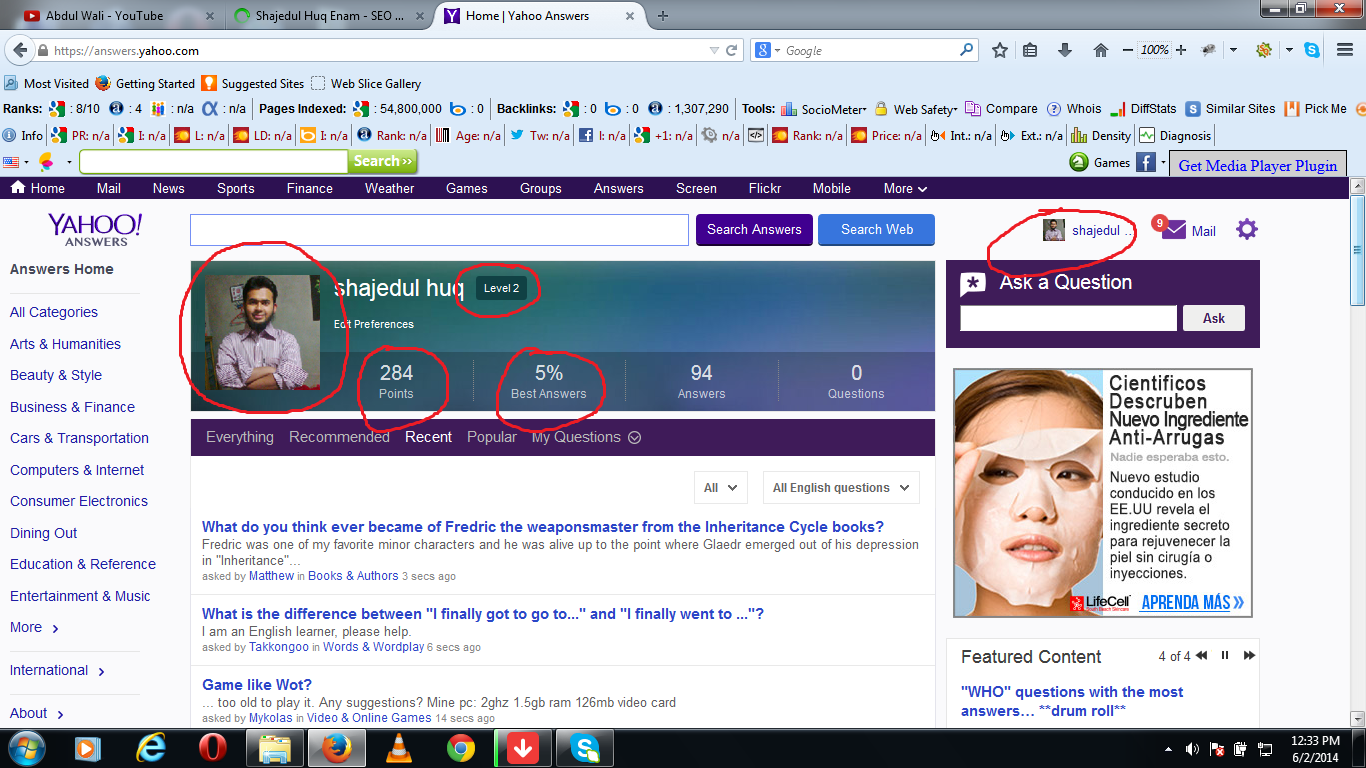Open the Google search engine selector dropdown
The width and height of the screenshot is (1366, 768).
767,50
